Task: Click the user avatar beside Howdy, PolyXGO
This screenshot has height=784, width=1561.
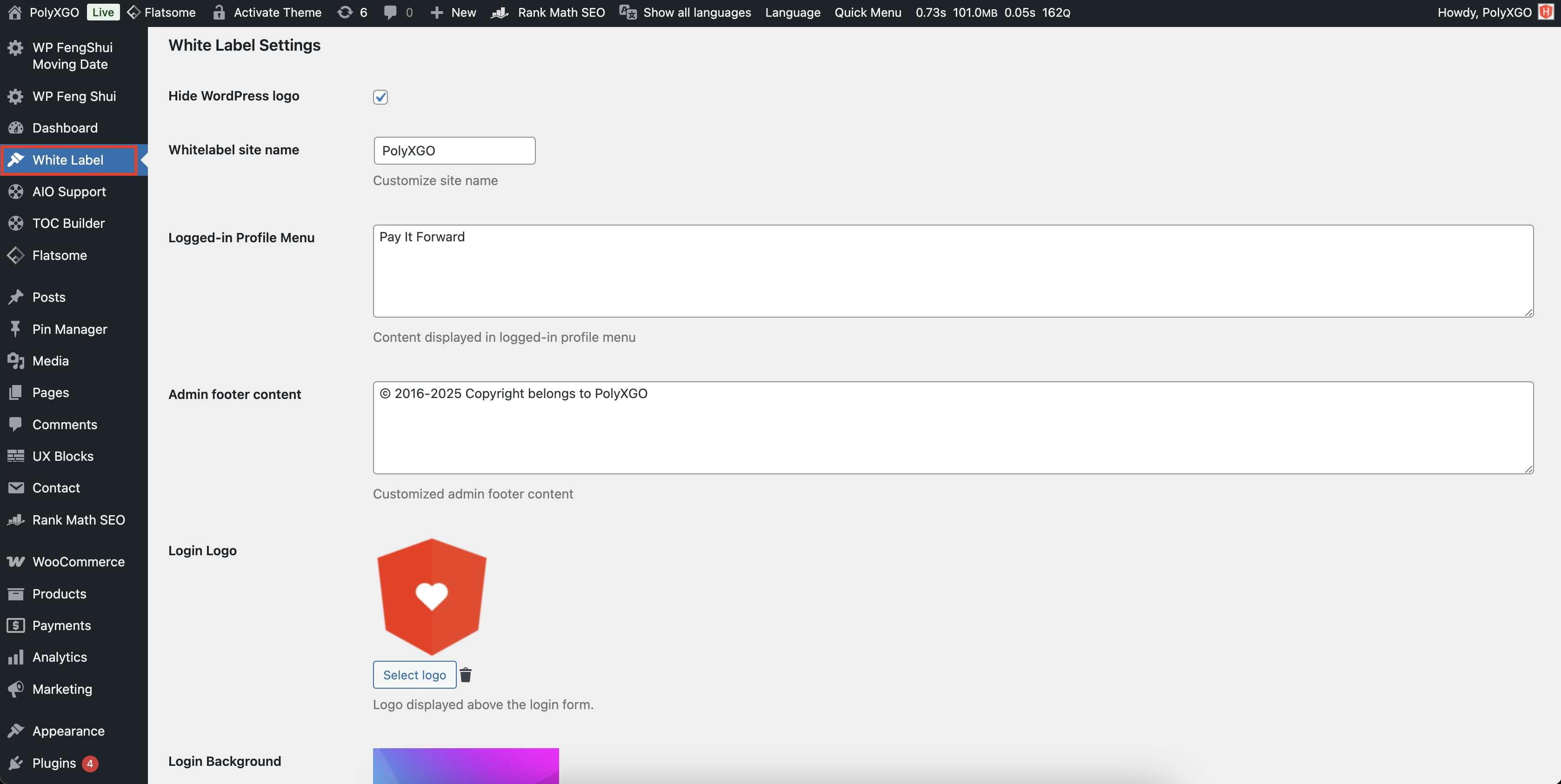Action: tap(1546, 12)
